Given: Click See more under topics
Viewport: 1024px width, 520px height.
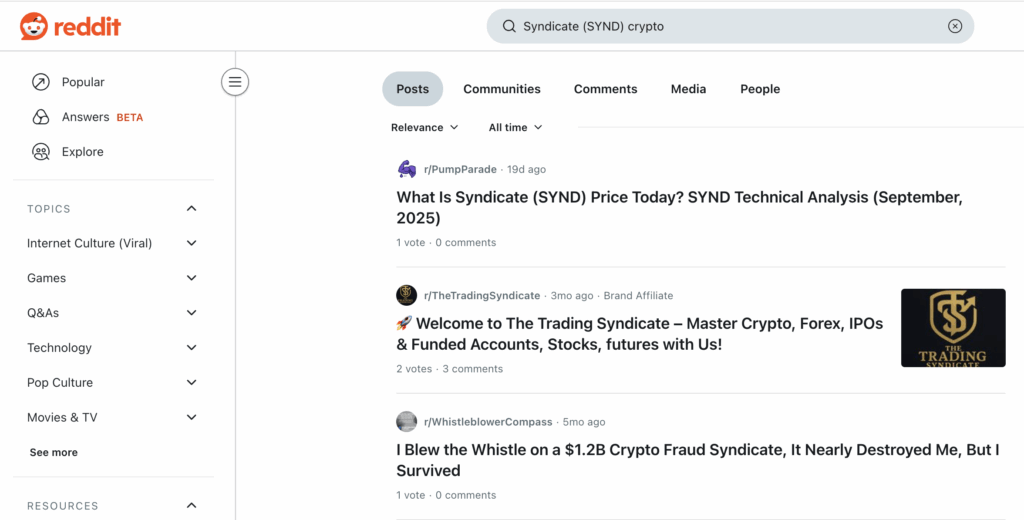Looking at the screenshot, I should tap(54, 452).
